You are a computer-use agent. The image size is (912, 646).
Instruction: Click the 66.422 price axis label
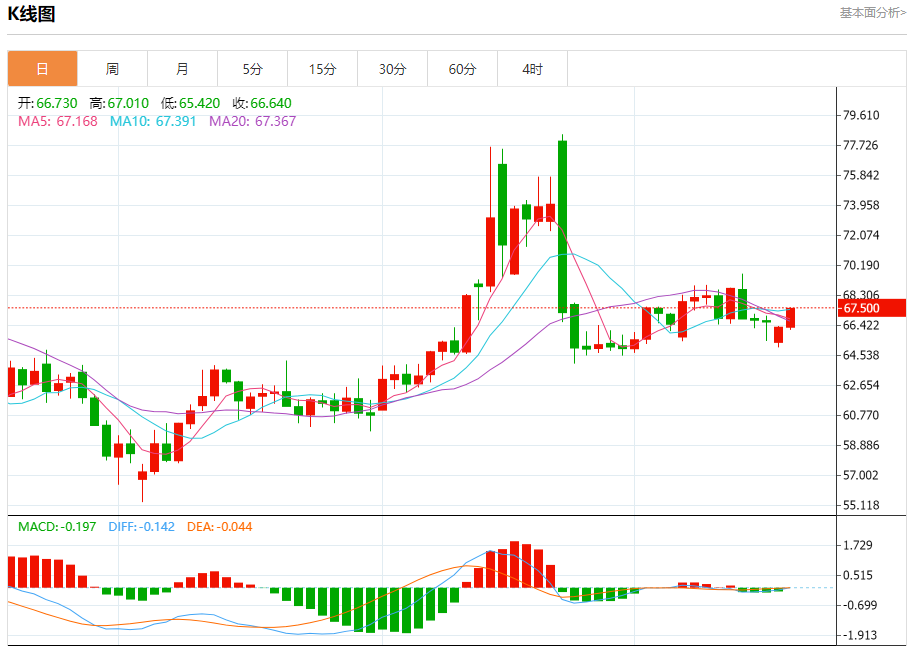click(x=861, y=325)
